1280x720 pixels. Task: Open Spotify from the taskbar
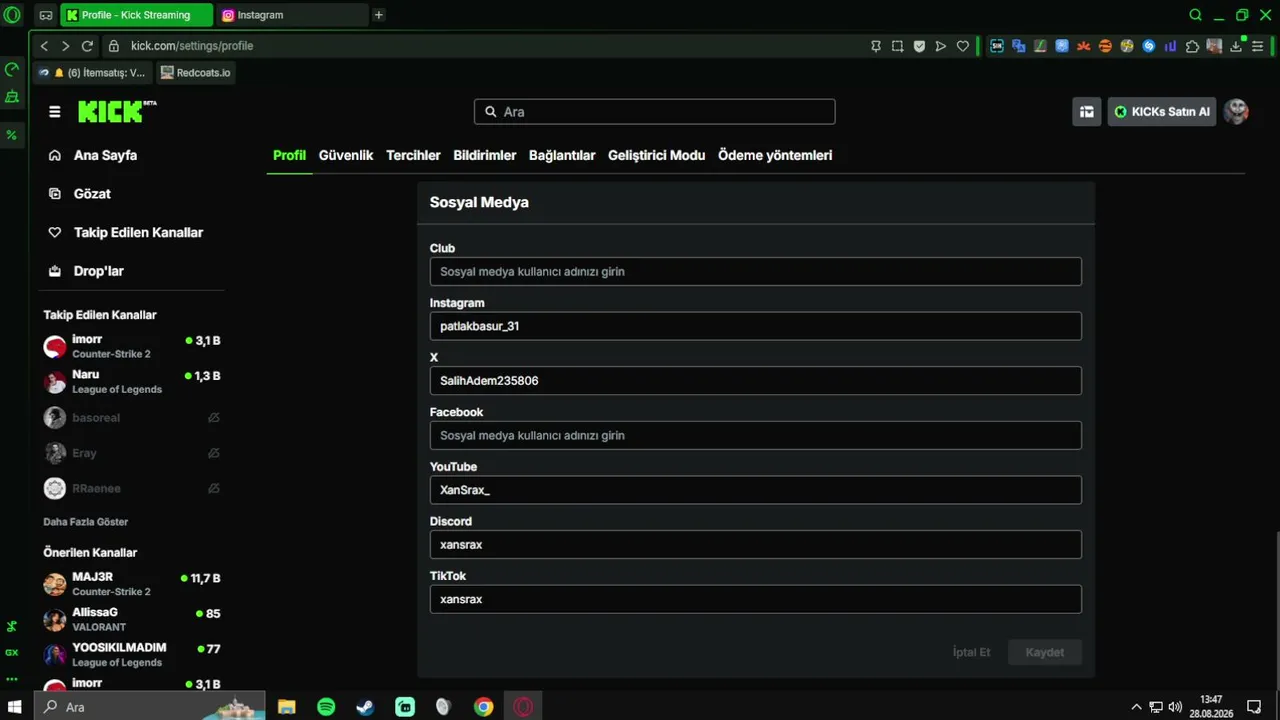pyautogui.click(x=326, y=707)
